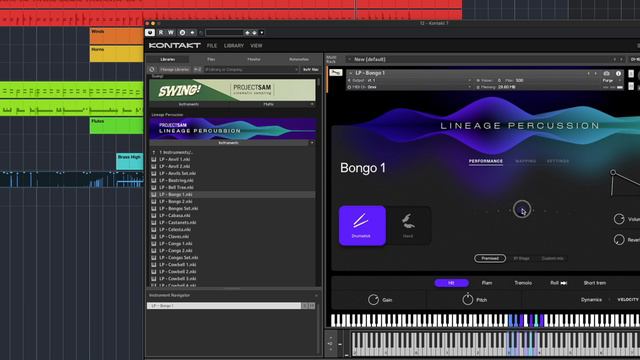The width and height of the screenshot is (640, 360).
Task: Click the instrument wrench (edit) icon
Action: (336, 73)
